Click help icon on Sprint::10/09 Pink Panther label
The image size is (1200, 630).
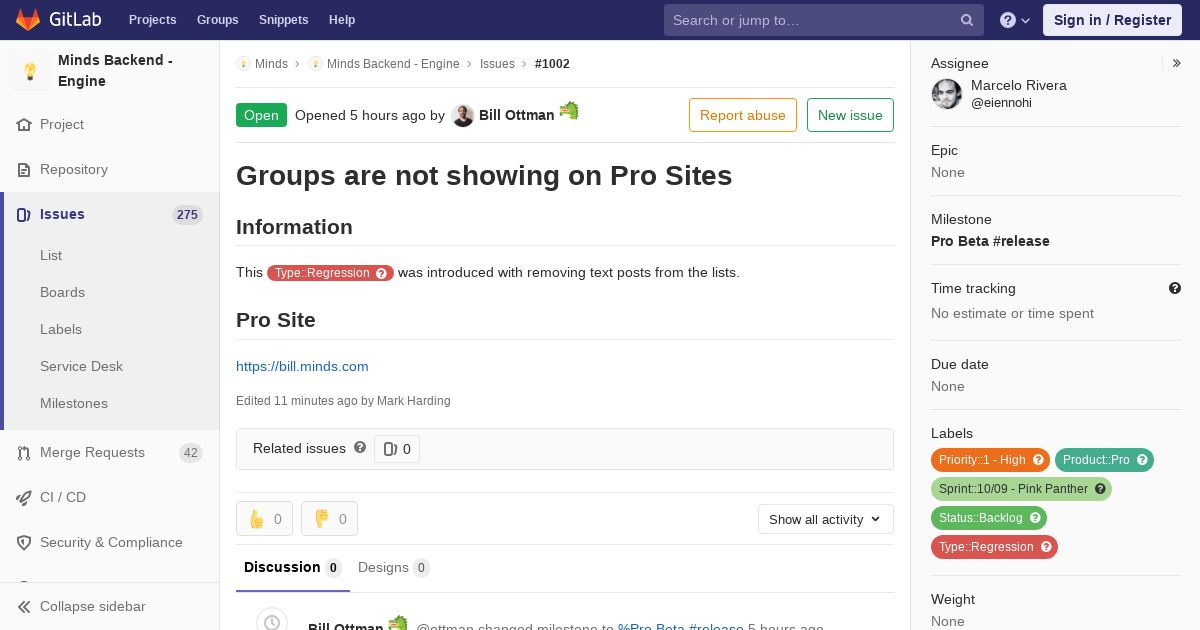coord(1100,489)
